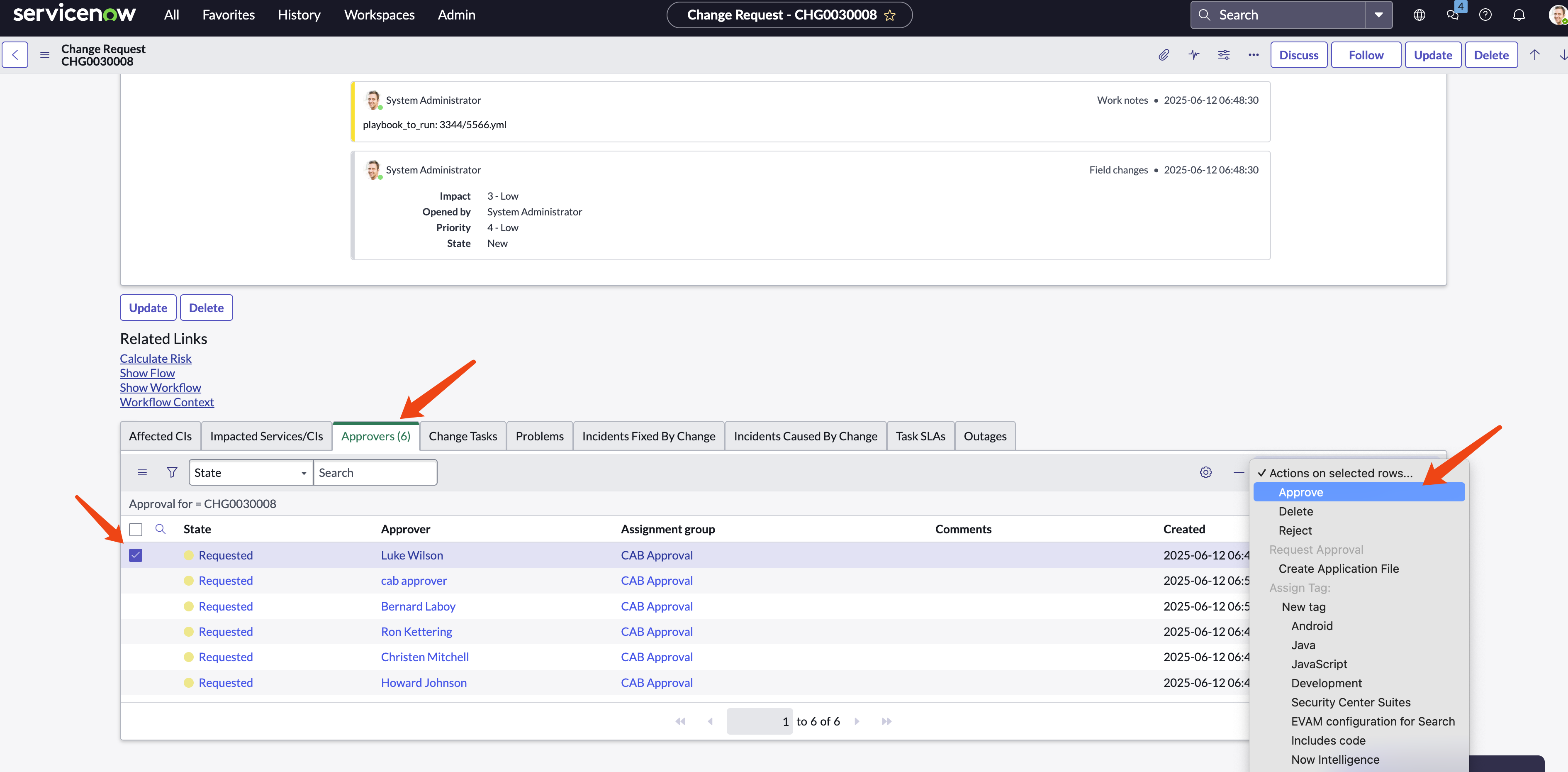Open the help question mark icon
Image resolution: width=1568 pixels, height=772 pixels.
(x=1485, y=15)
